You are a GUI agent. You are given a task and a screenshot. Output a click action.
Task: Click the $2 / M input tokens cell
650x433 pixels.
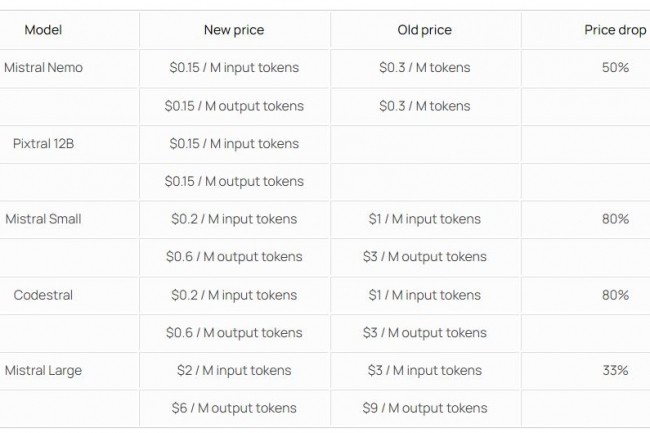(x=234, y=370)
